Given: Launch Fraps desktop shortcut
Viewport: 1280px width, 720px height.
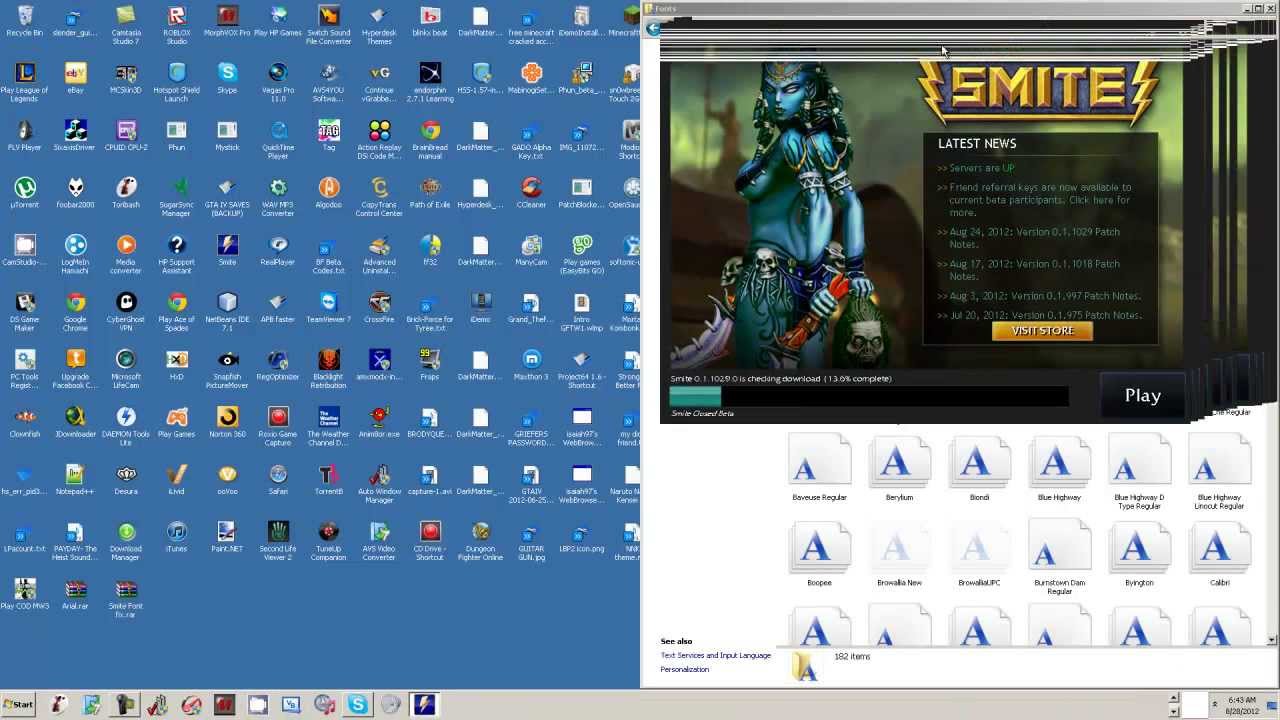Looking at the screenshot, I should 430,365.
